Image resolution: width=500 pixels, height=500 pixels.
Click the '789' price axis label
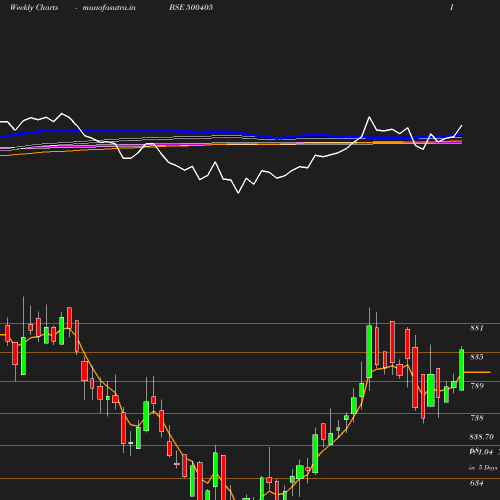point(477,386)
